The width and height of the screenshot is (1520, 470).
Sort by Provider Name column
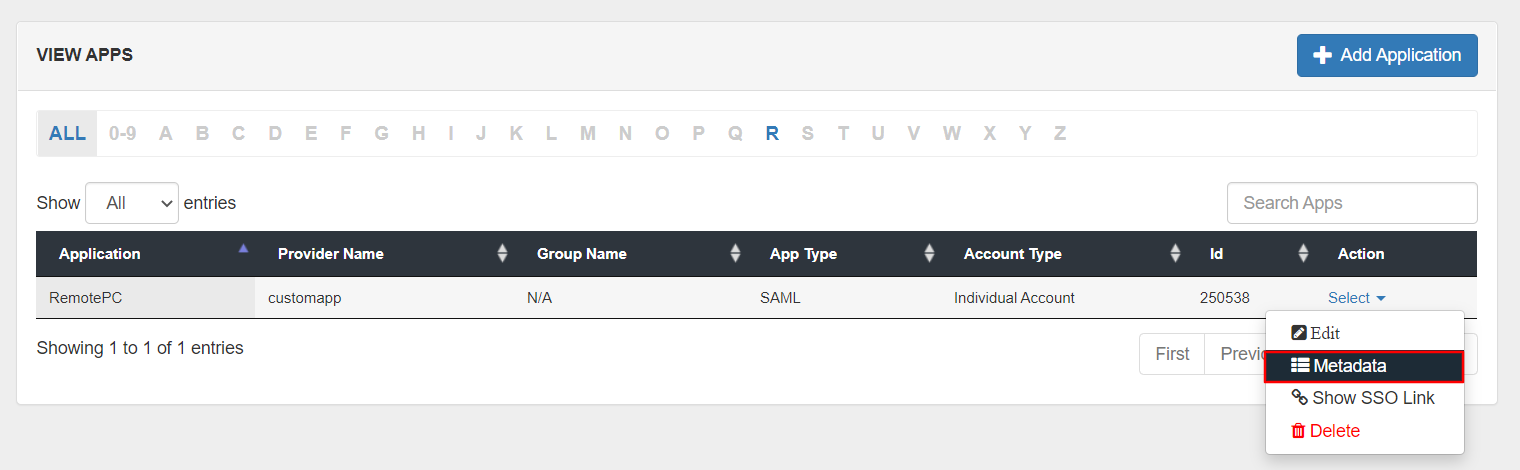click(385, 254)
